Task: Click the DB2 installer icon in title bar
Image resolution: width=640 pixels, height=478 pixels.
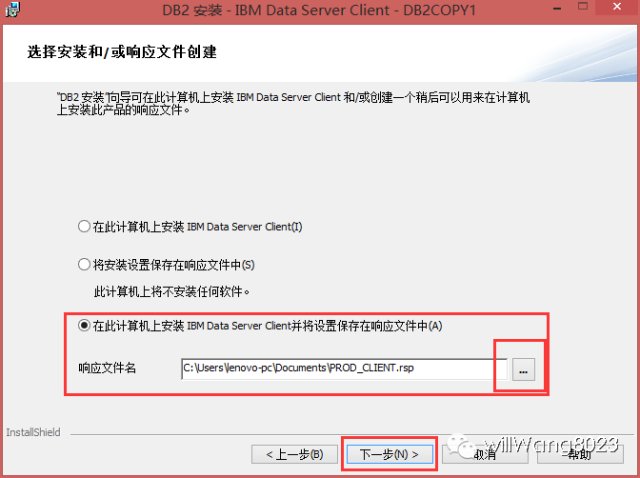Action: (12, 10)
